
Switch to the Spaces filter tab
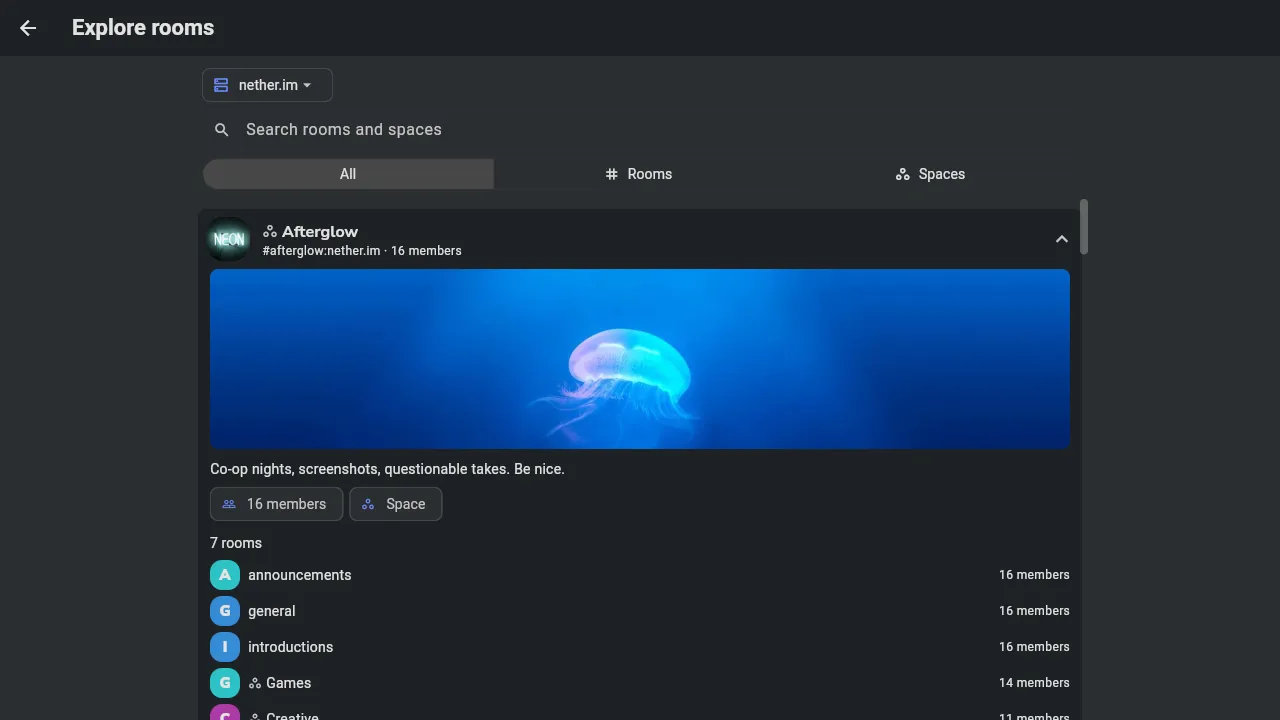pyautogui.click(x=930, y=174)
